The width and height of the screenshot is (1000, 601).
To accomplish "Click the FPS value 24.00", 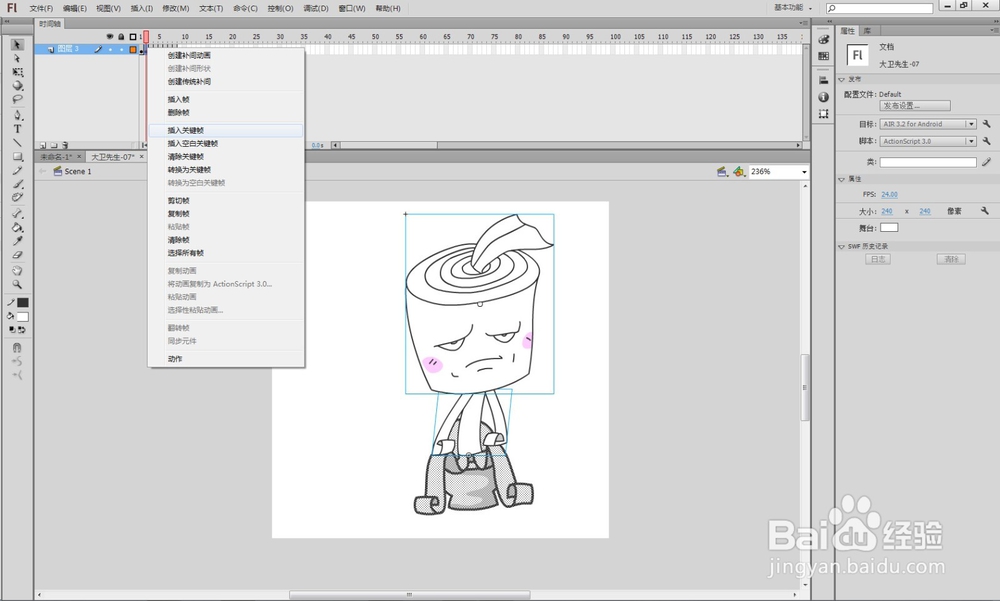I will click(x=889, y=195).
